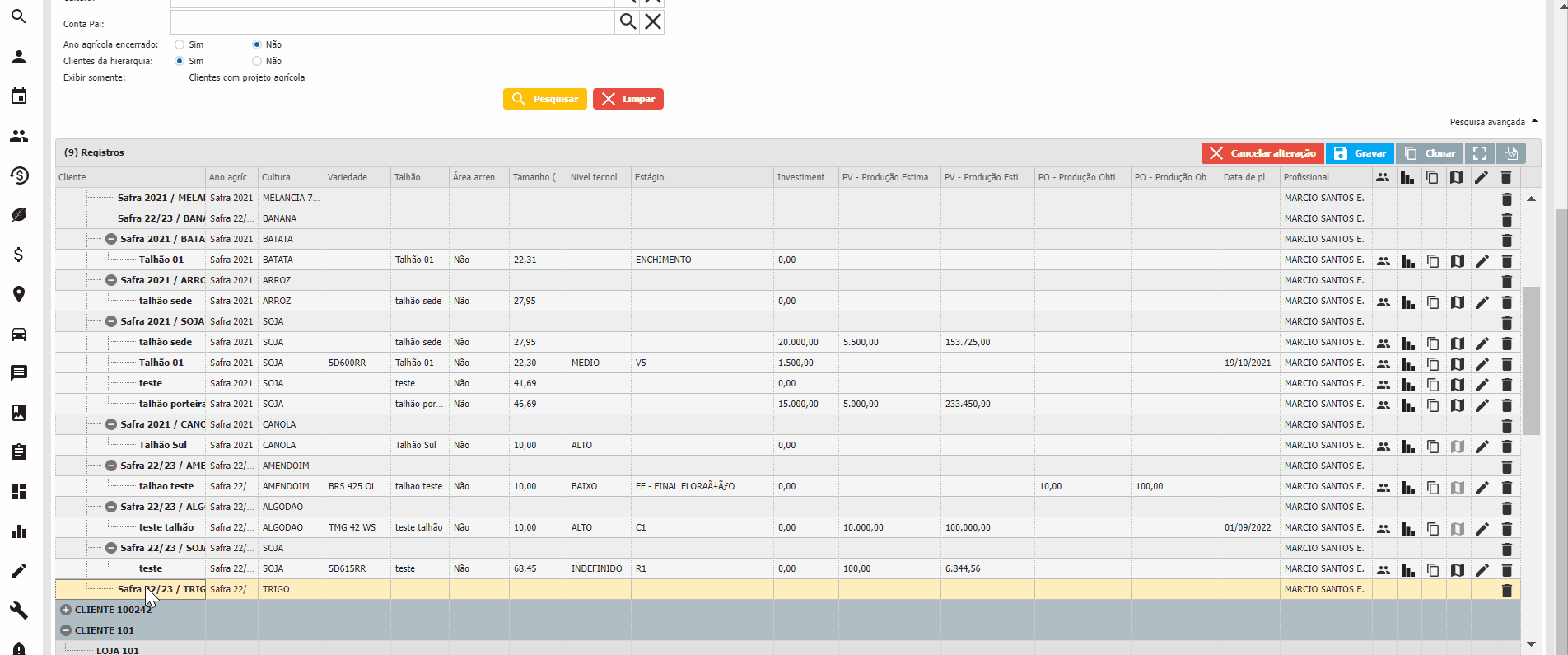Collapse Safra 22/23 / SOJA node
Viewport: 1568px width, 655px height.
click(x=111, y=548)
